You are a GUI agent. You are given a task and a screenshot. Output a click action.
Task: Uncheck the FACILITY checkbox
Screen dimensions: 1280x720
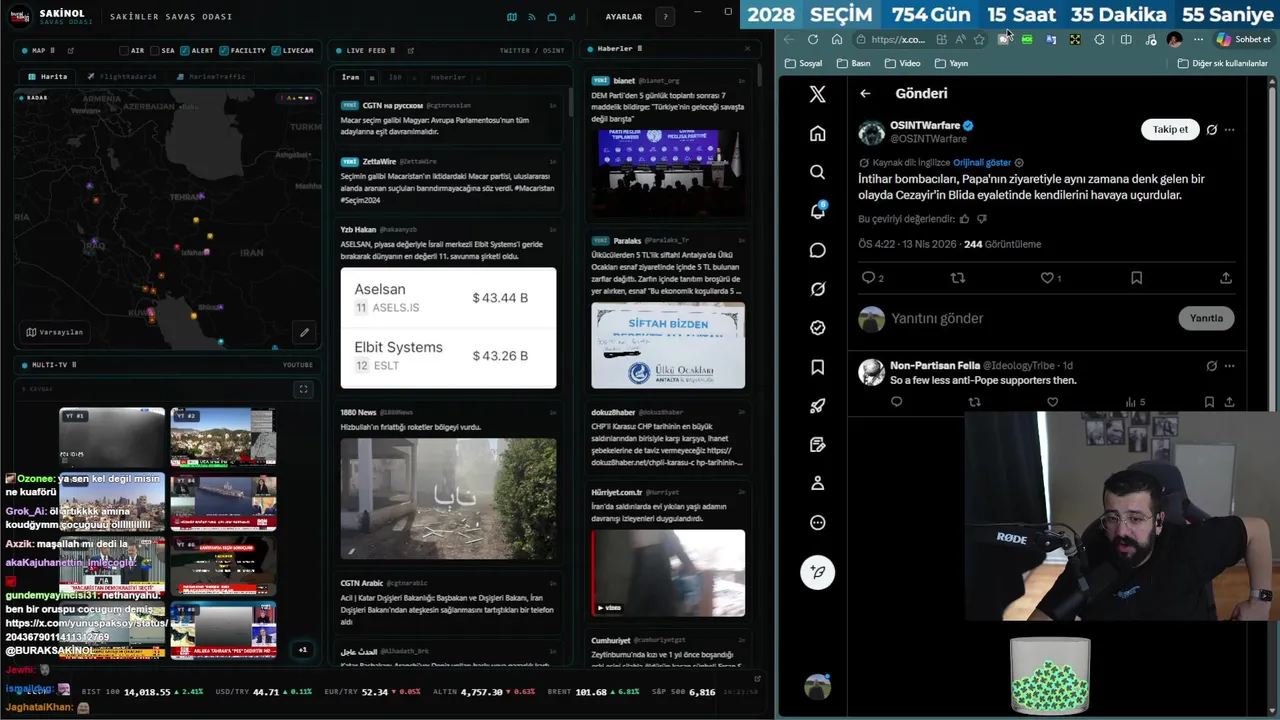[223, 50]
